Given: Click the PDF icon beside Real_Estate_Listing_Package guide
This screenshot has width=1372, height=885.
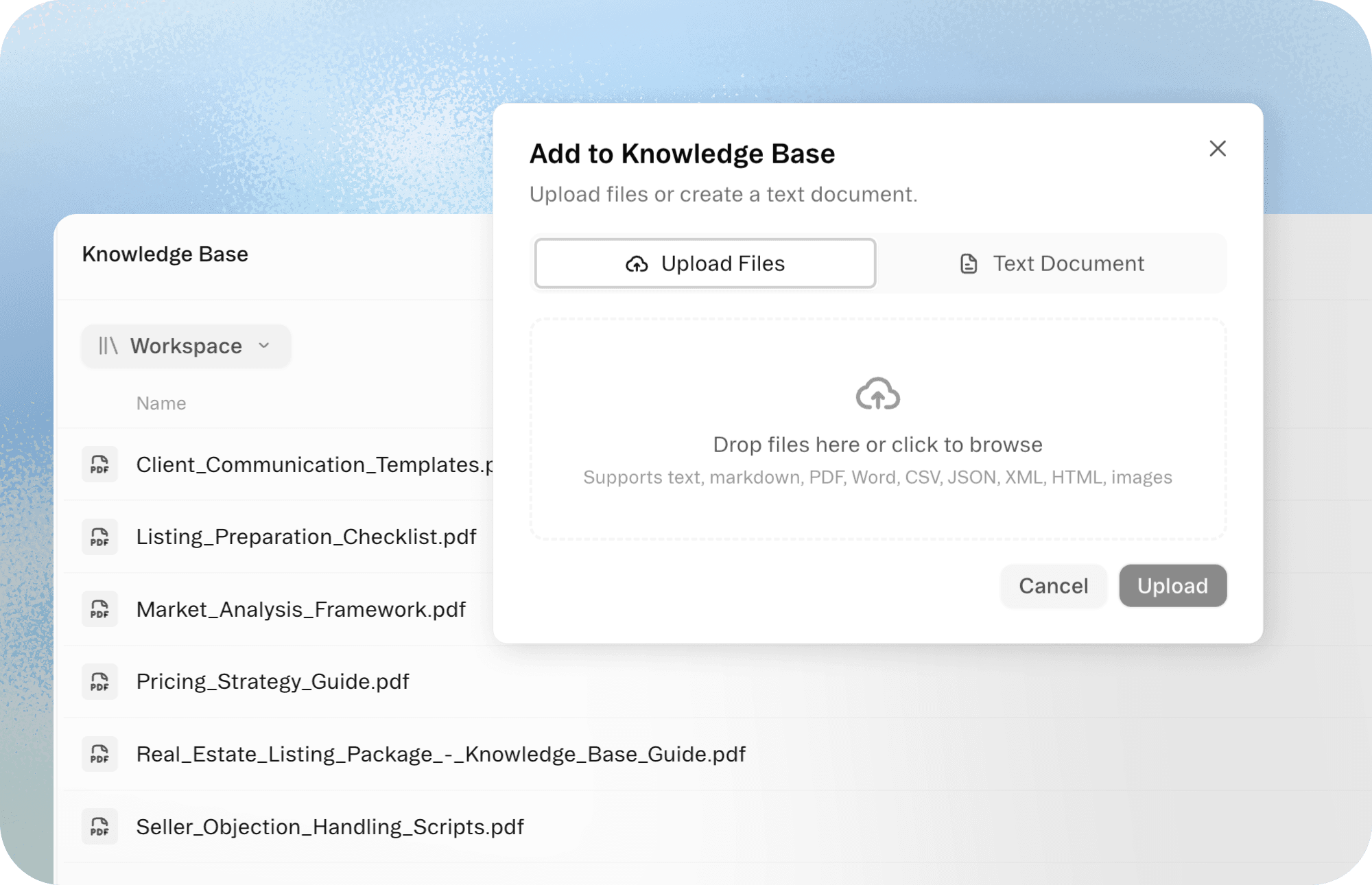Looking at the screenshot, I should tap(99, 754).
